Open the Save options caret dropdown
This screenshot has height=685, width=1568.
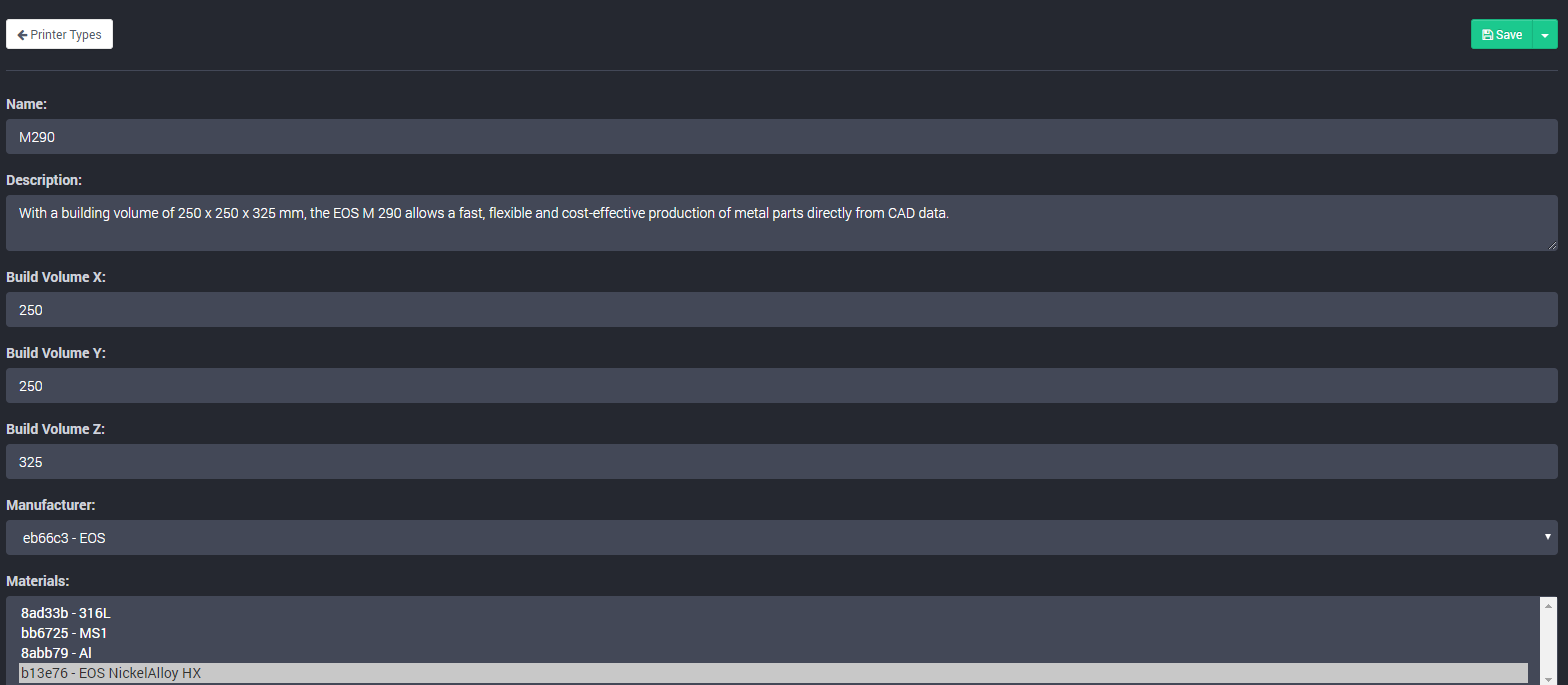pyautogui.click(x=1545, y=34)
